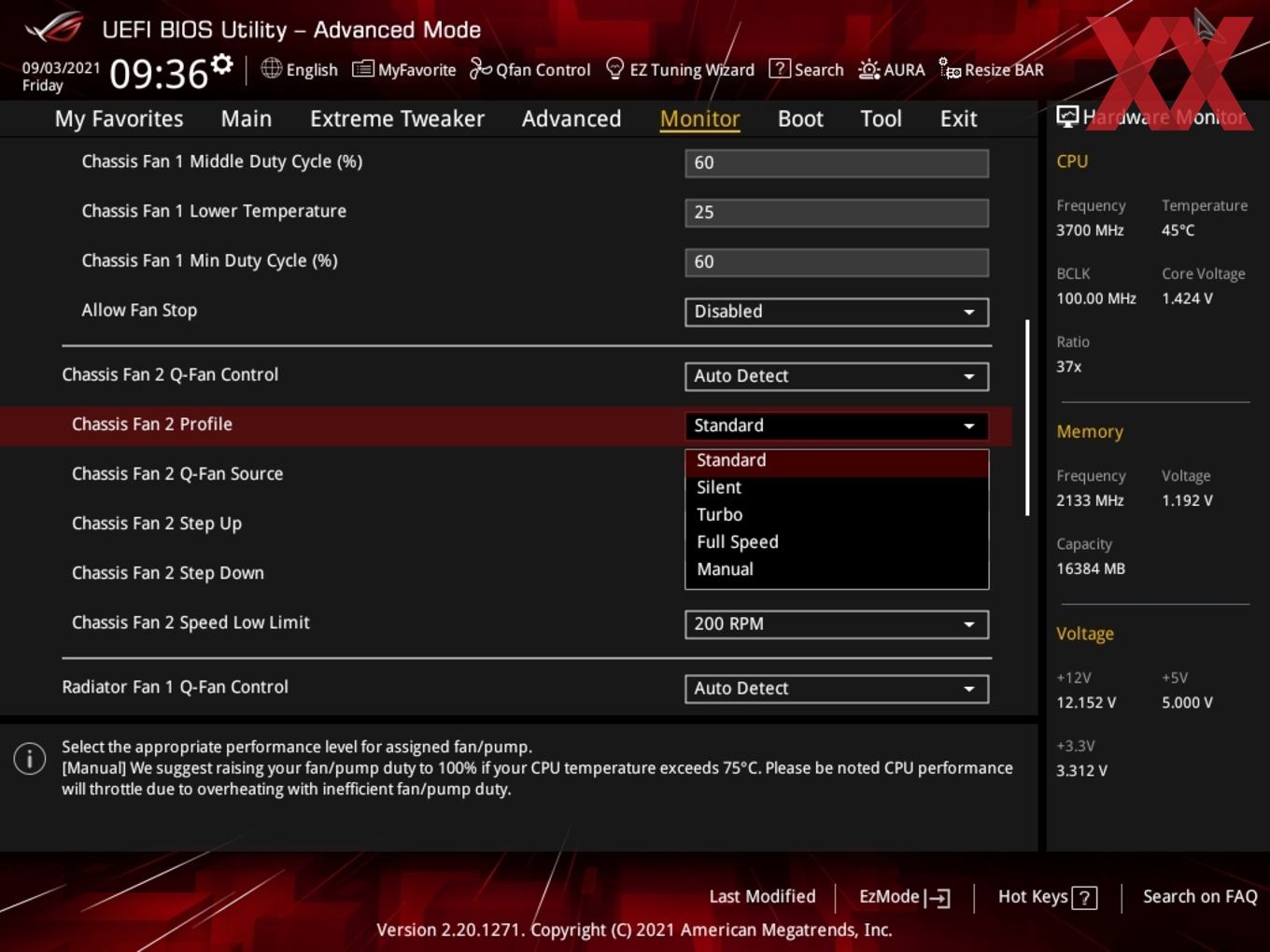The height and width of the screenshot is (952, 1270).
Task: Choose Standard in the profile list
Action: point(837,461)
